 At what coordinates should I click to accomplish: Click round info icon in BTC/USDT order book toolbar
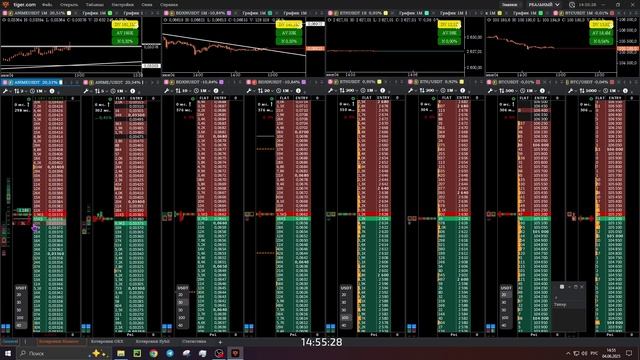[x=625, y=91]
